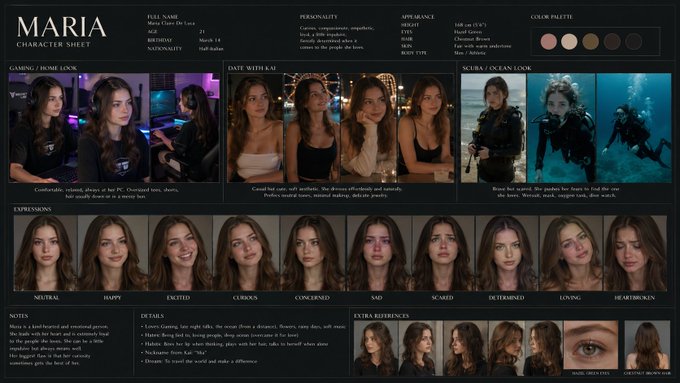Select the Heartbroken expression portrait
Viewport: 680px width, 383px height.
[x=635, y=253]
